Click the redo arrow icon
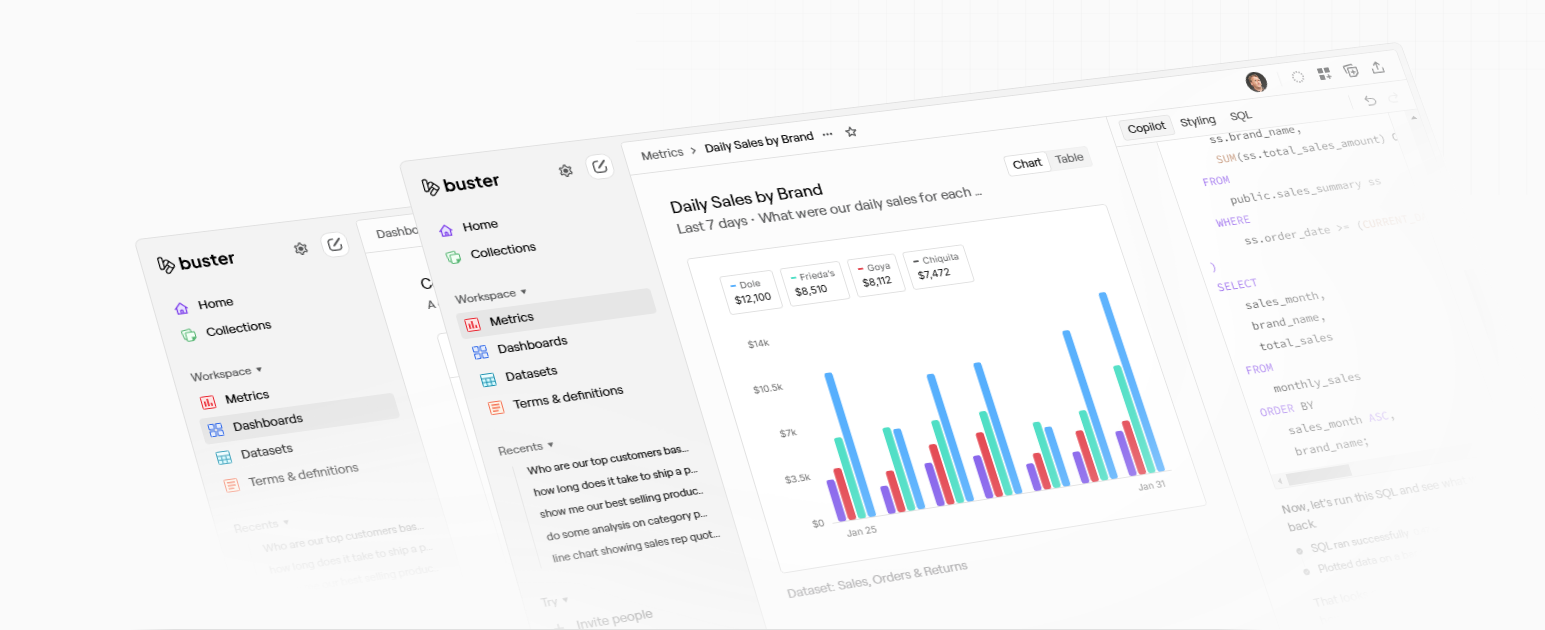Screen dimensions: 1545x630 coord(1393,98)
